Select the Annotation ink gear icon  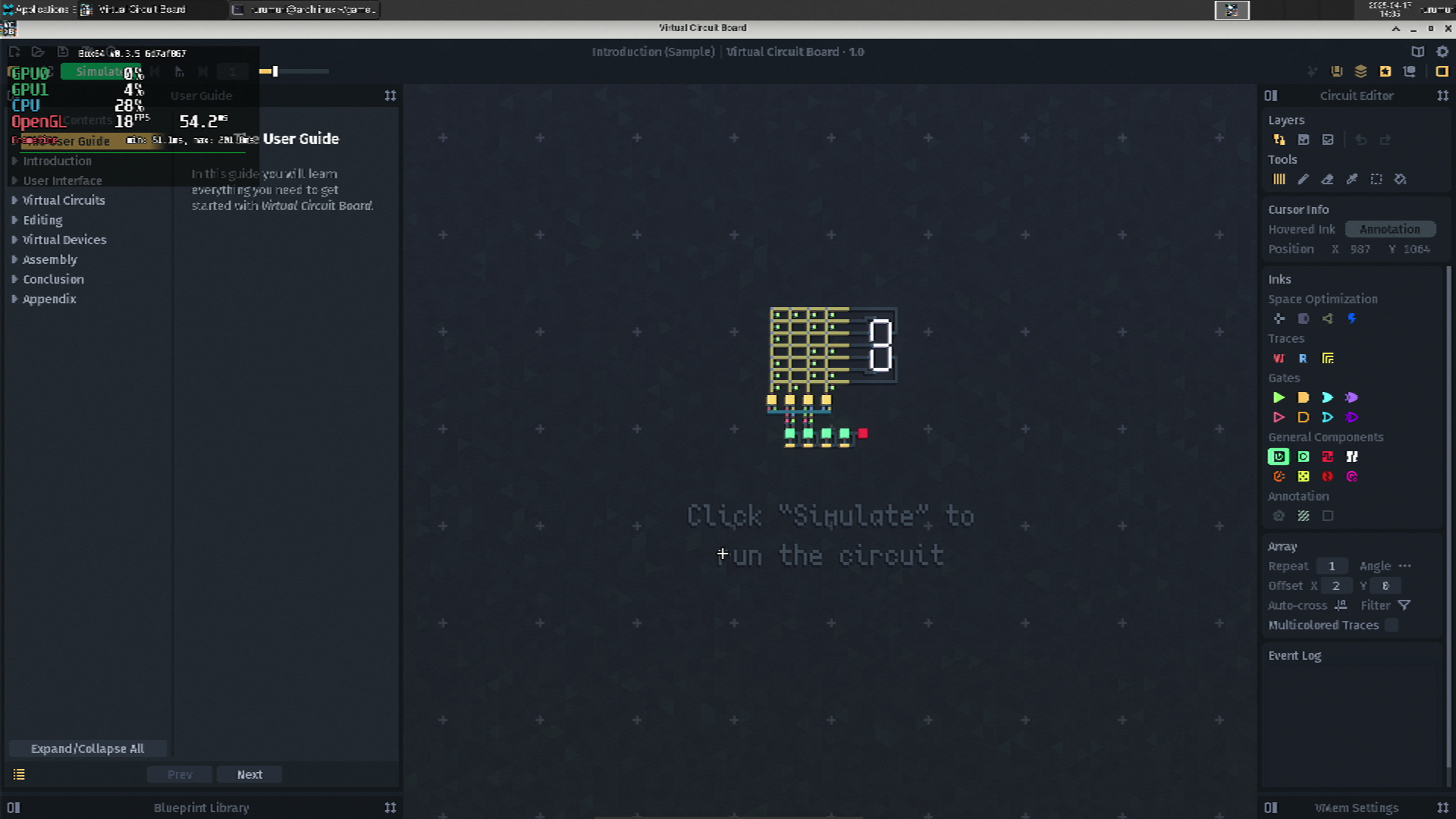(x=1279, y=516)
